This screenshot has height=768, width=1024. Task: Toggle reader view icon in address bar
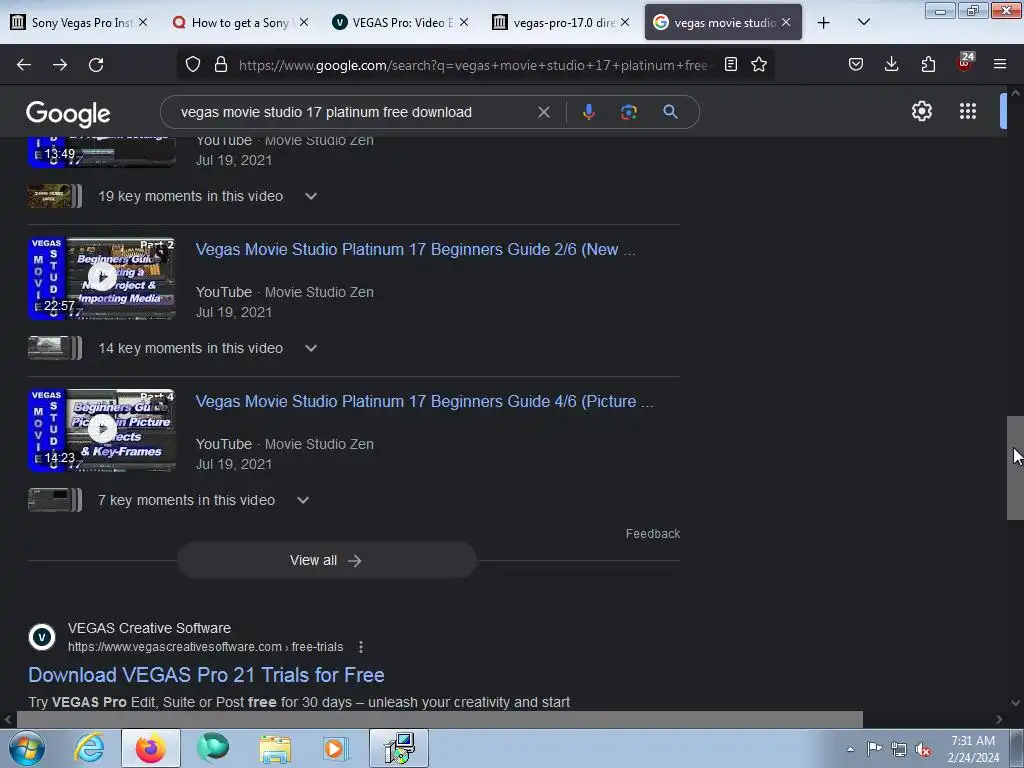pos(731,65)
